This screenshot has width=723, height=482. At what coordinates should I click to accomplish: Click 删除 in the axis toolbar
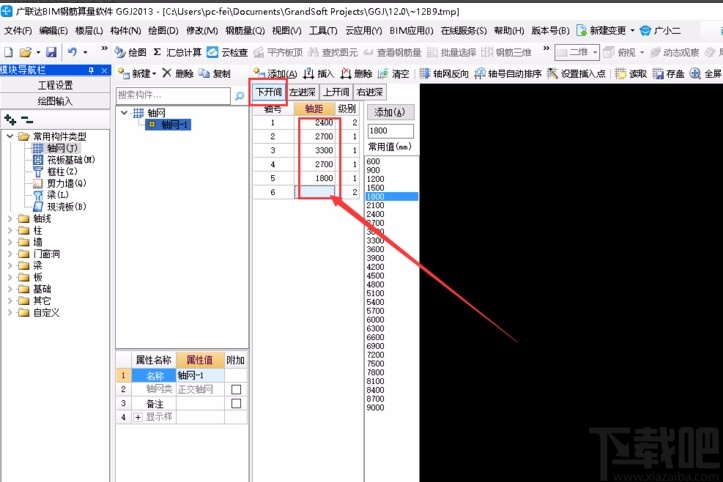(x=356, y=73)
